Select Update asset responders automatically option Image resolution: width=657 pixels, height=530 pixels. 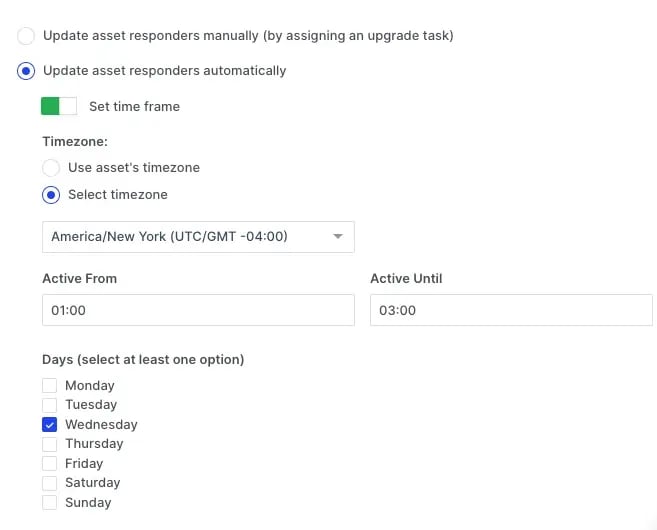26,71
